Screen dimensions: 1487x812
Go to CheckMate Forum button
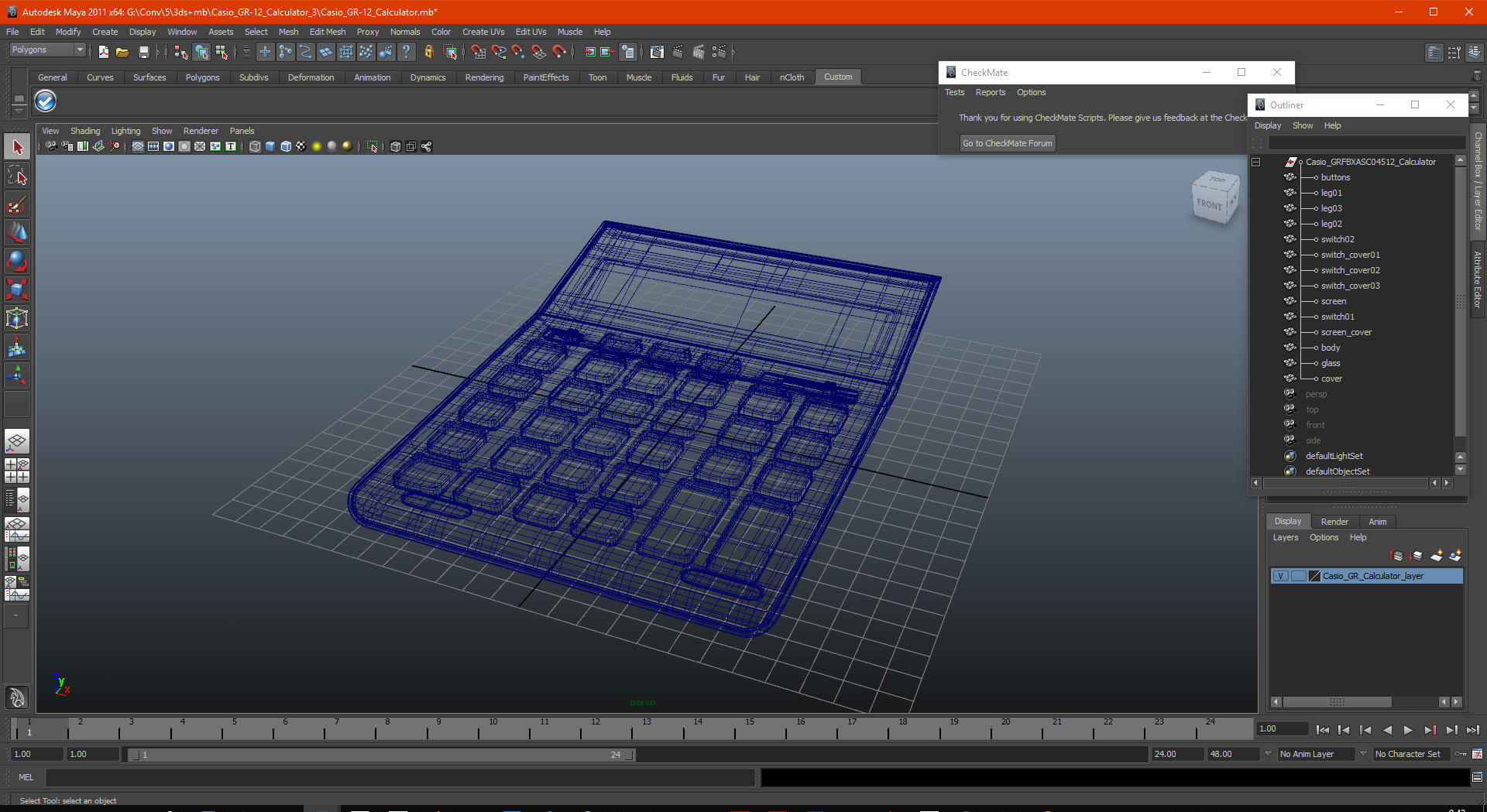pyautogui.click(x=1008, y=143)
